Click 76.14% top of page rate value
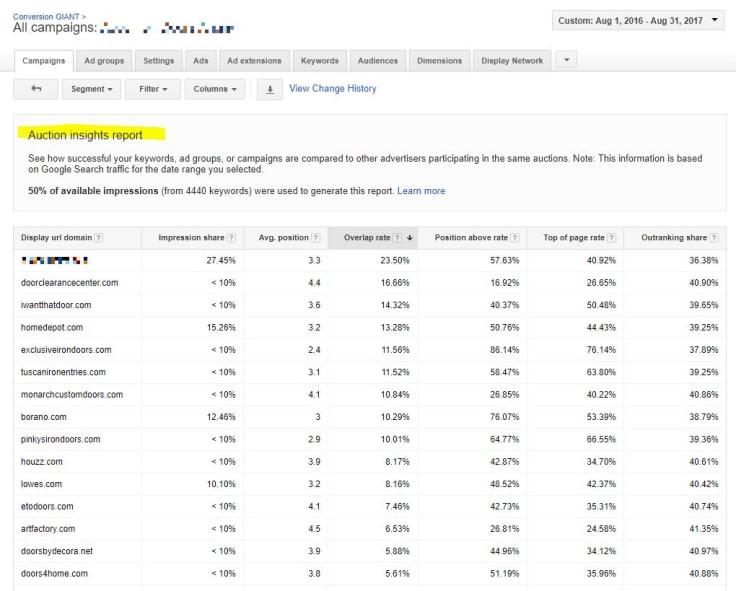 (601, 350)
